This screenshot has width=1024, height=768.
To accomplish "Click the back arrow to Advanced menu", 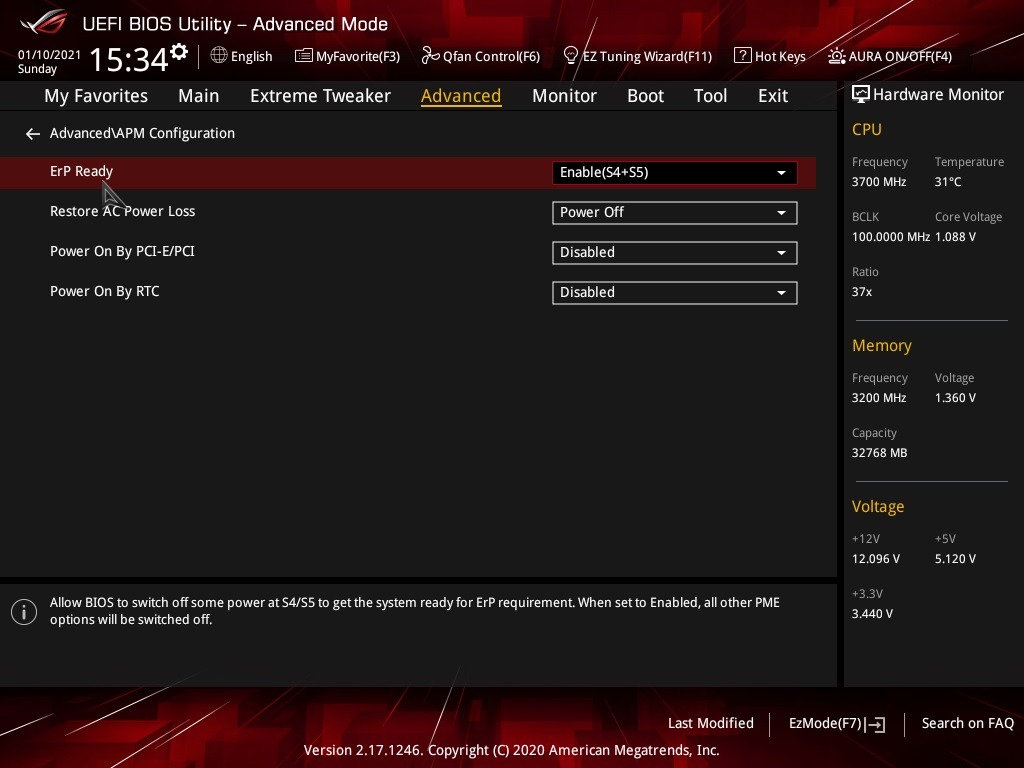I will 33,134.
